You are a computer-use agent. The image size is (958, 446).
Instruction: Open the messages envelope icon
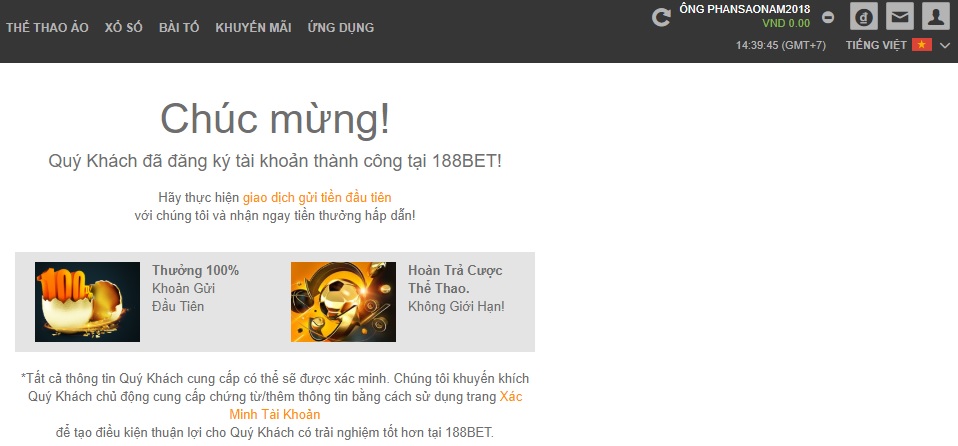[x=899, y=16]
